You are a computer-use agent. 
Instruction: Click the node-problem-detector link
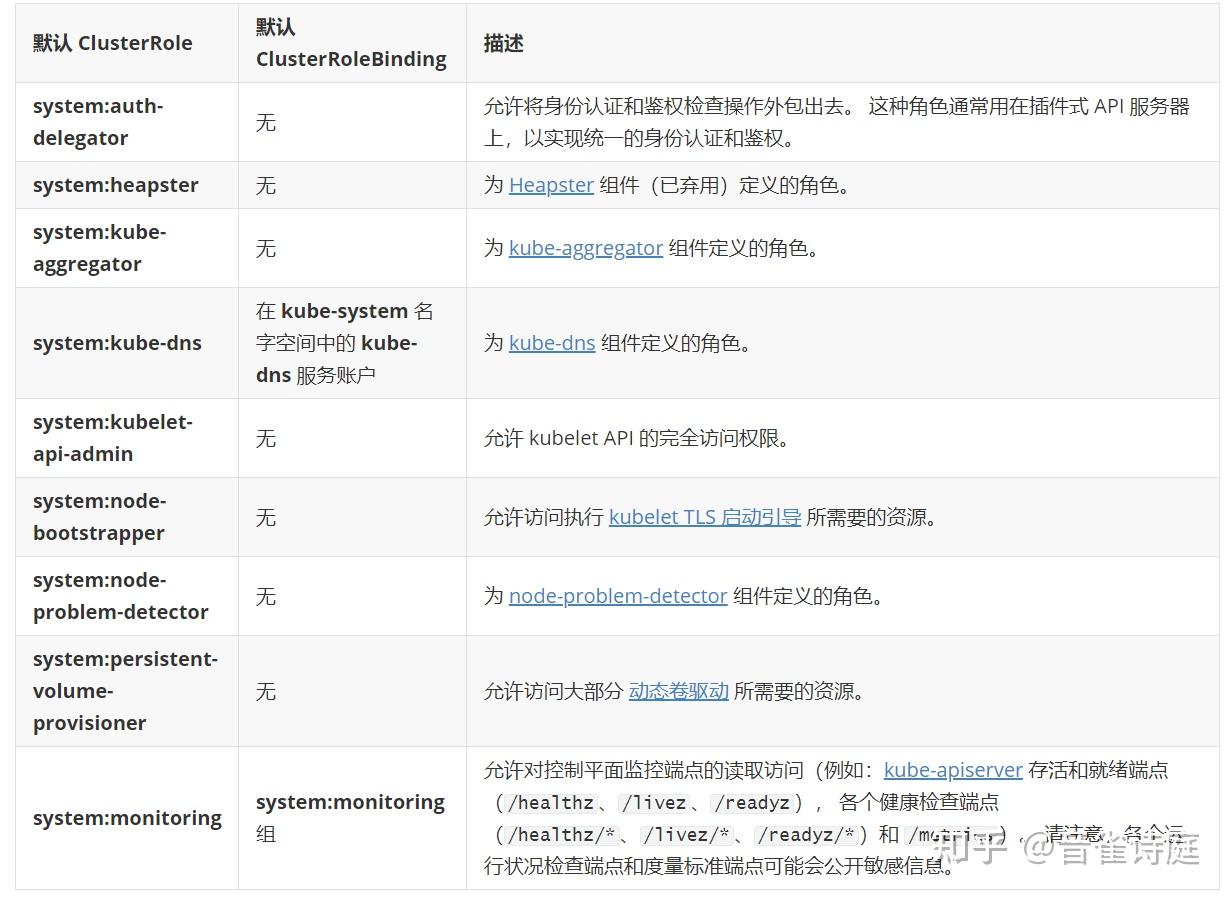(x=617, y=596)
